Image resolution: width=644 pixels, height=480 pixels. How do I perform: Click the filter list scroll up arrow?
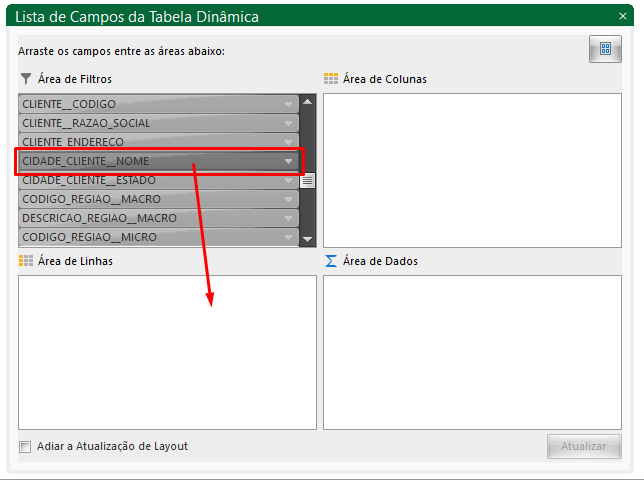point(307,101)
